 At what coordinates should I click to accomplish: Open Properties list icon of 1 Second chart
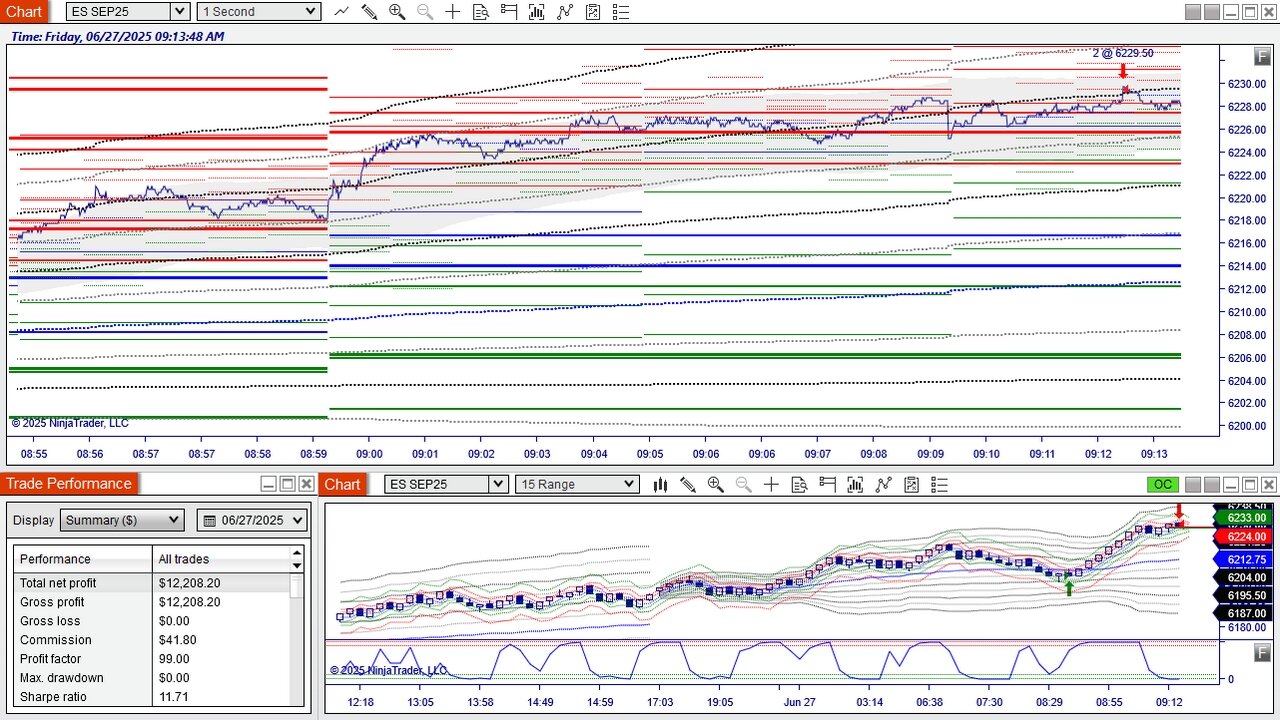621,12
